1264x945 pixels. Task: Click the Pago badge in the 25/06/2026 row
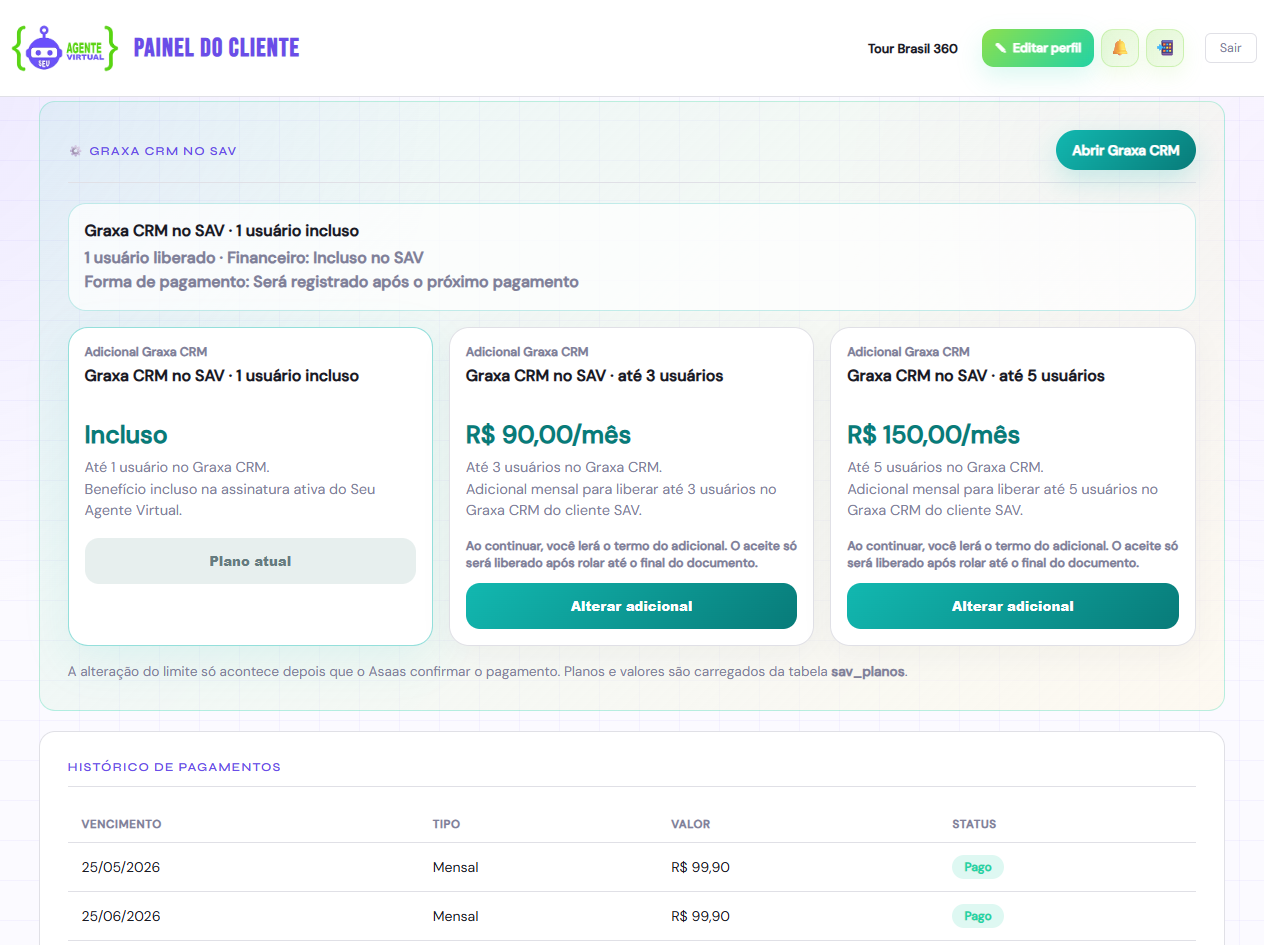pos(977,916)
